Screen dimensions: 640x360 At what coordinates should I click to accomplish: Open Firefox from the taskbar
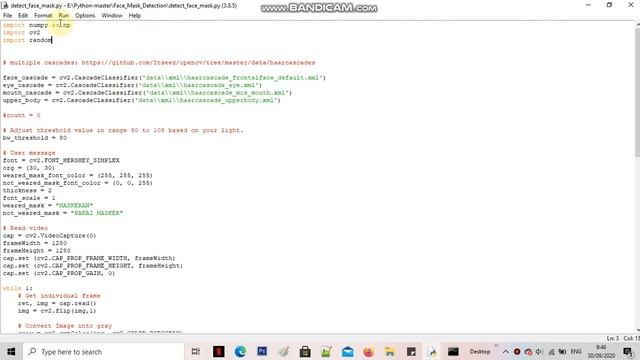[369, 351]
